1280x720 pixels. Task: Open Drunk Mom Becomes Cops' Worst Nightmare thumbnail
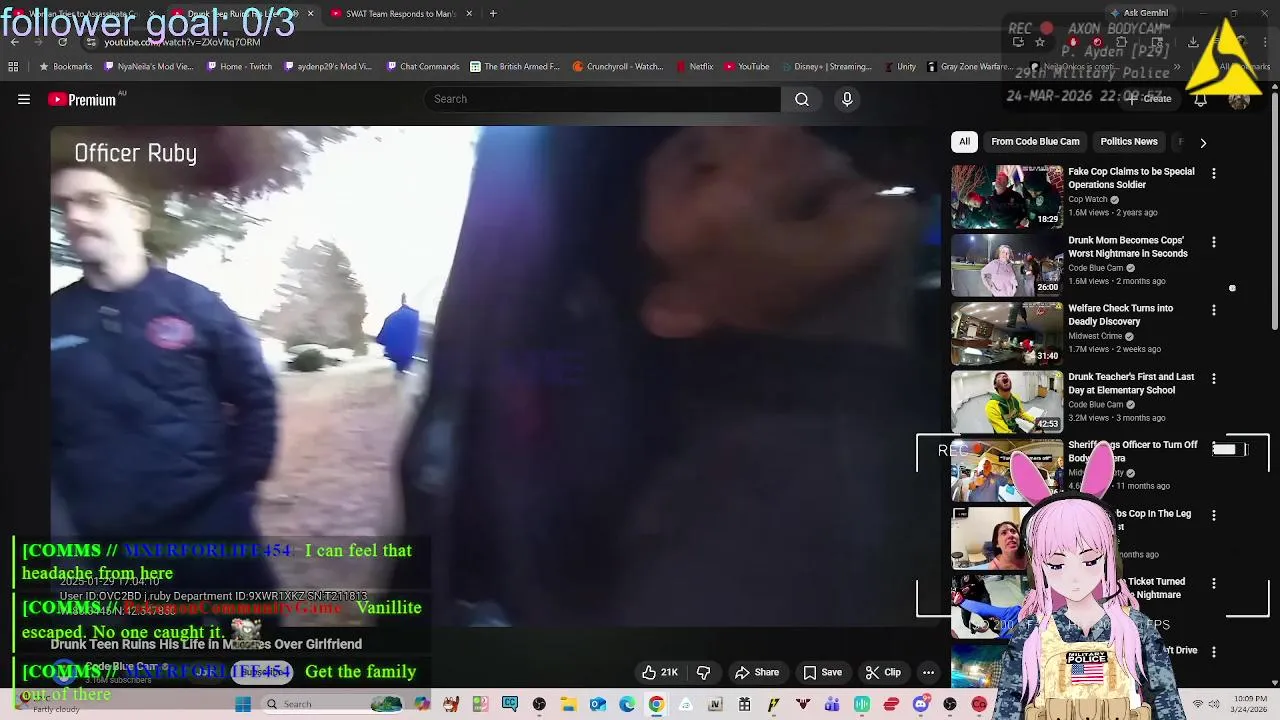(1007, 265)
